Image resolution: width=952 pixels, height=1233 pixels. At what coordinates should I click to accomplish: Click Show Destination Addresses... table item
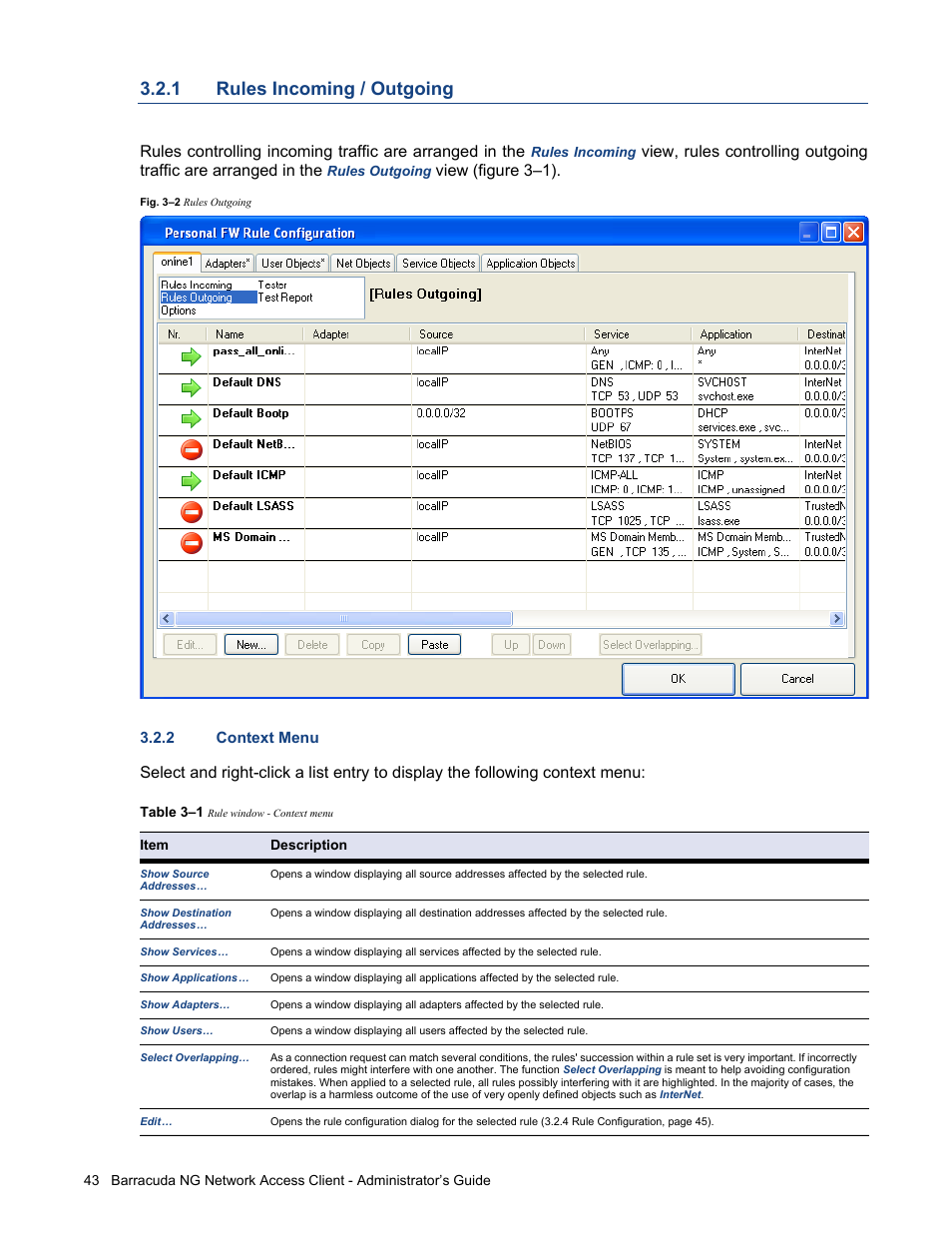coord(186,919)
